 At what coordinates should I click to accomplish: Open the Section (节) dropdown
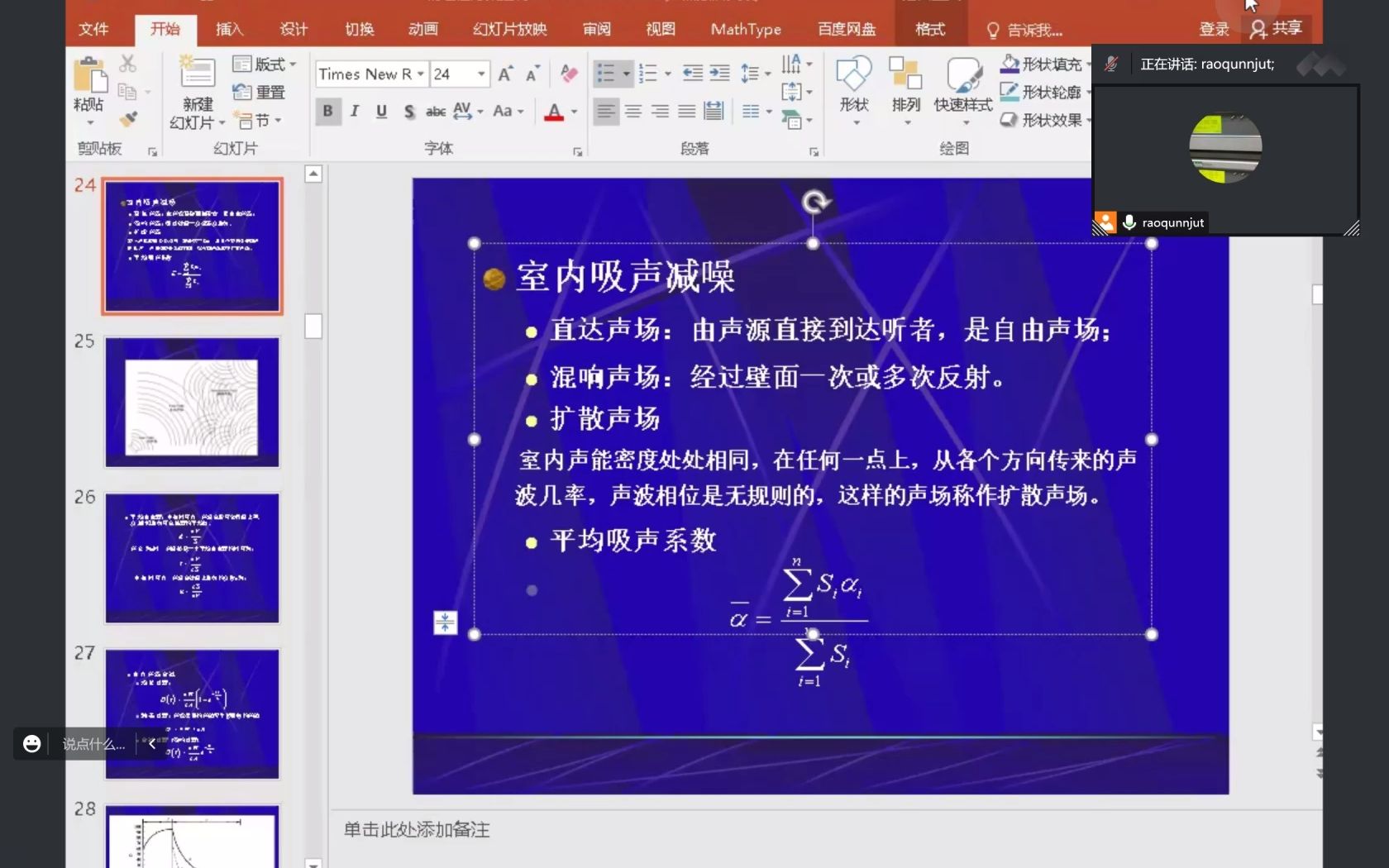258,120
